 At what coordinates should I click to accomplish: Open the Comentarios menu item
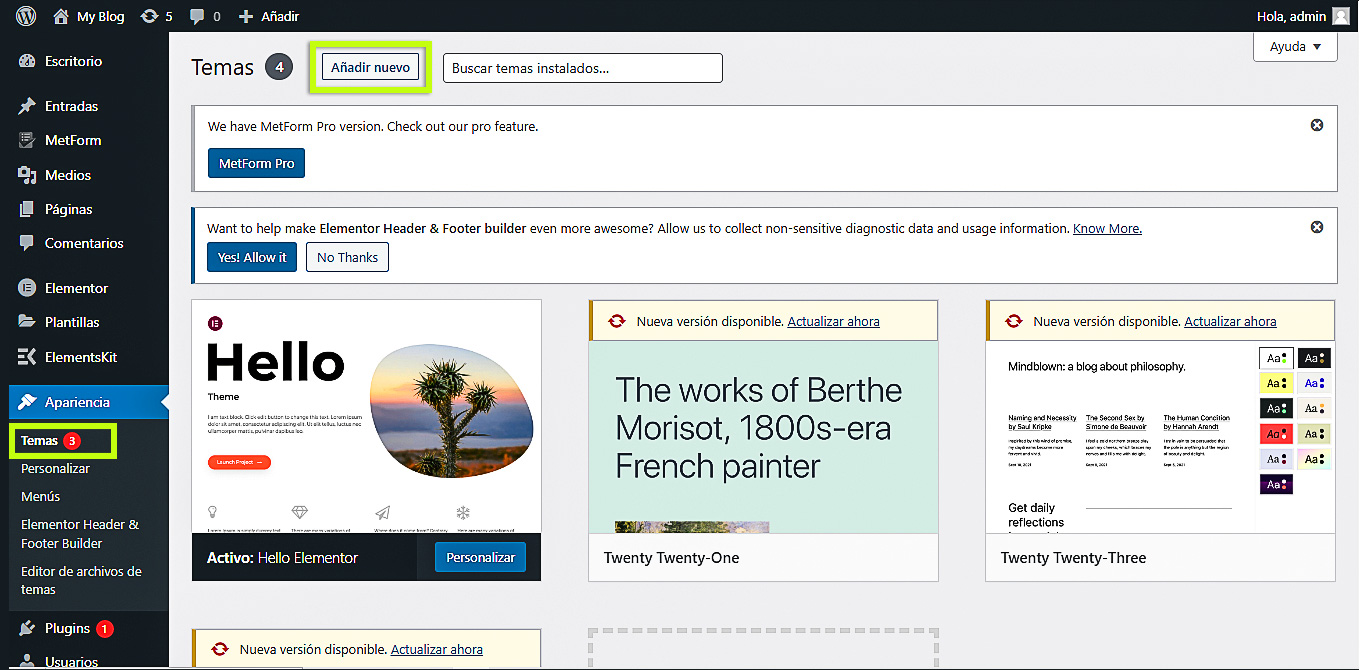point(84,243)
